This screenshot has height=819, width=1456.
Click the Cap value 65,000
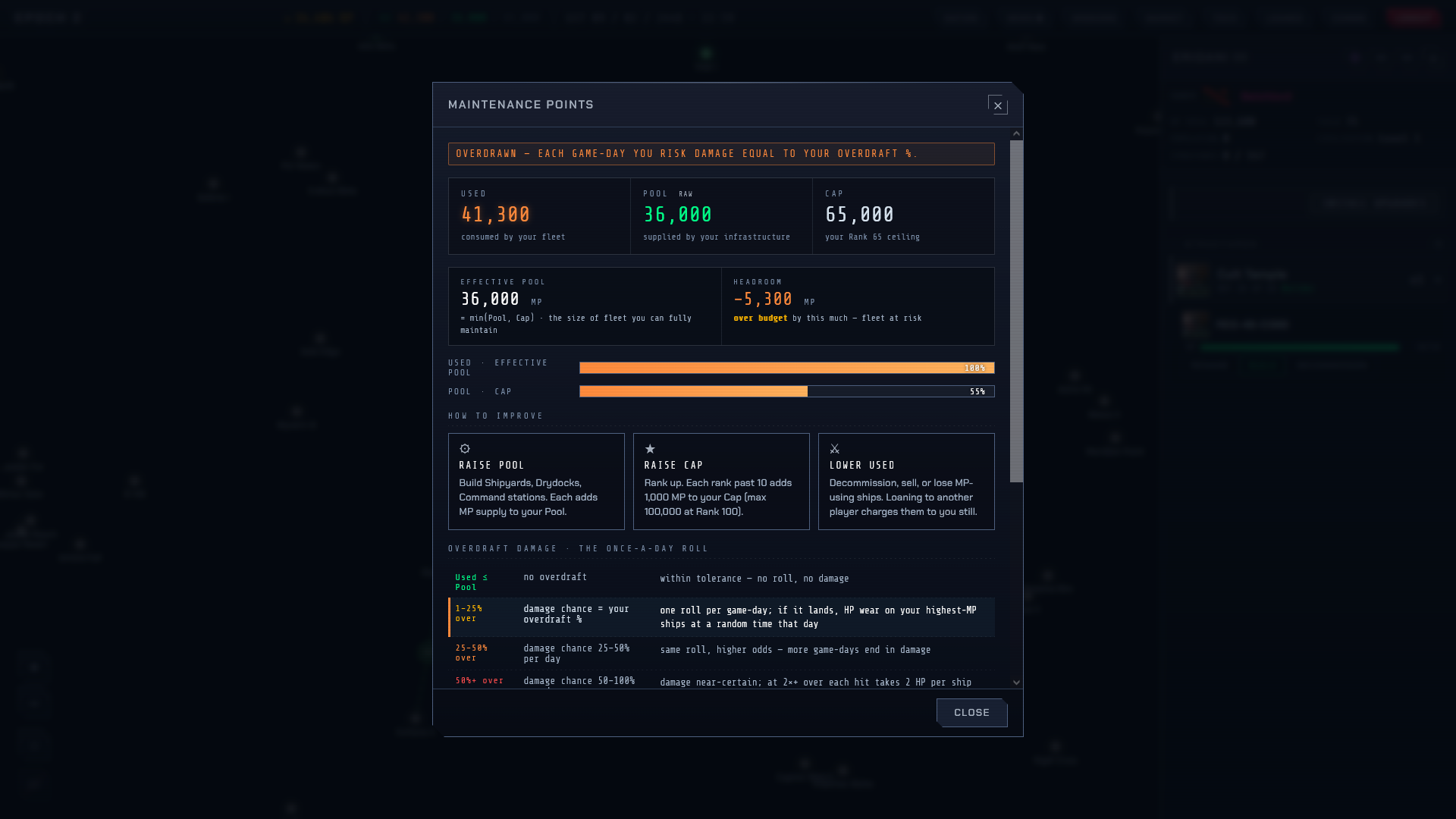click(860, 215)
